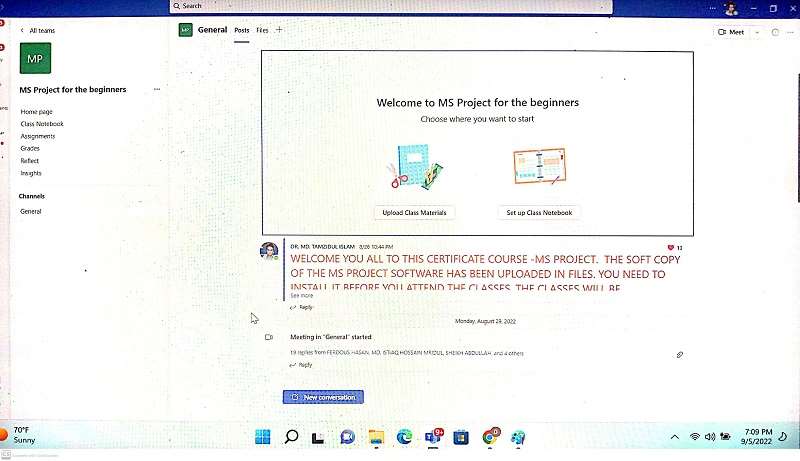Open the Chat app on taskbar
The image size is (800, 461).
click(x=347, y=438)
